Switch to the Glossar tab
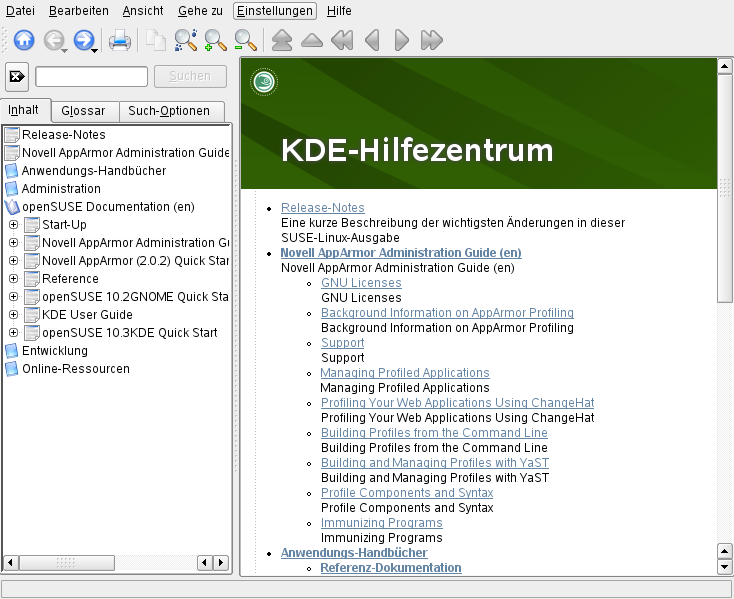 pos(83,111)
